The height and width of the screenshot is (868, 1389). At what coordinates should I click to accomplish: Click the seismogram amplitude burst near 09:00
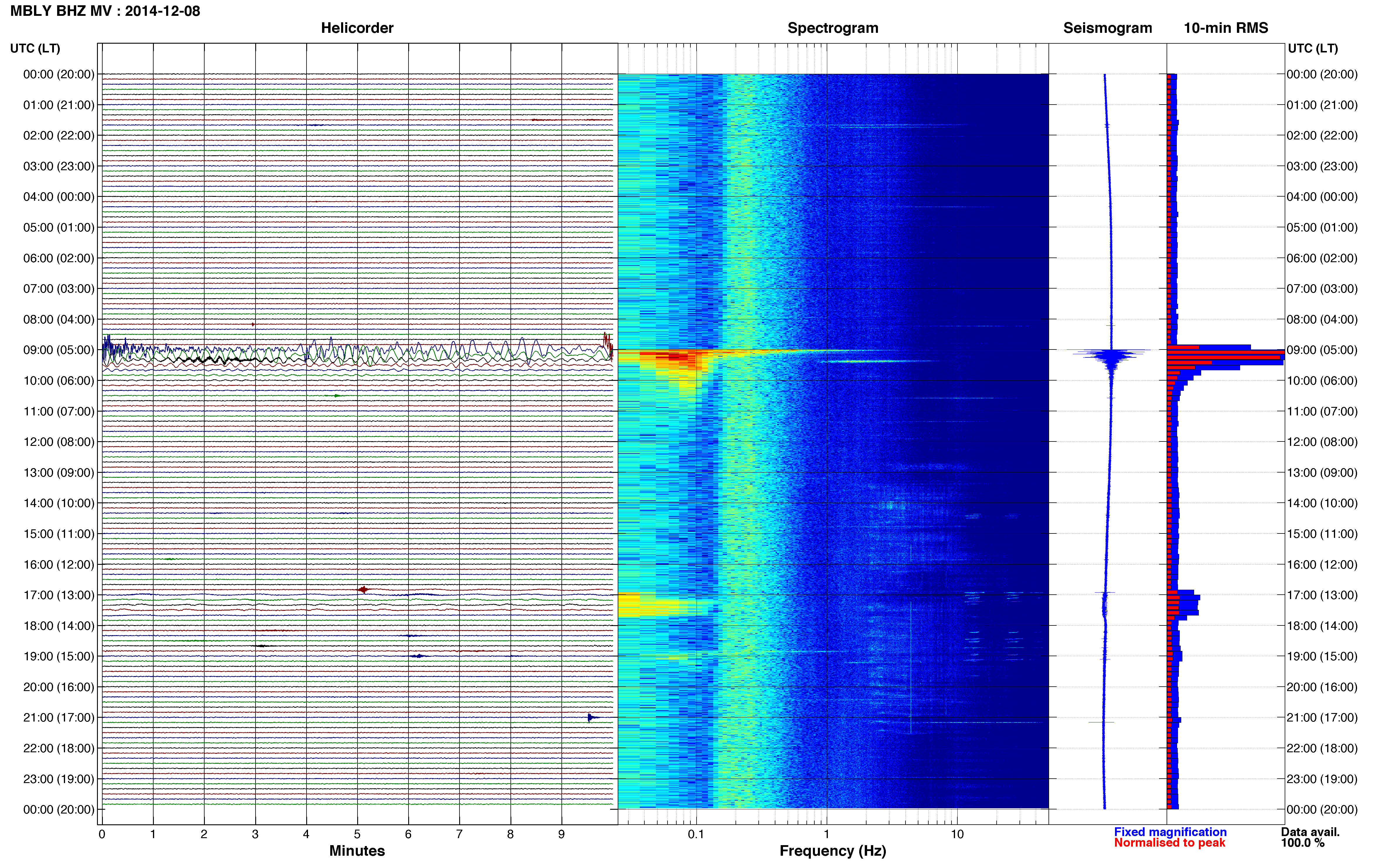[x=1111, y=355]
